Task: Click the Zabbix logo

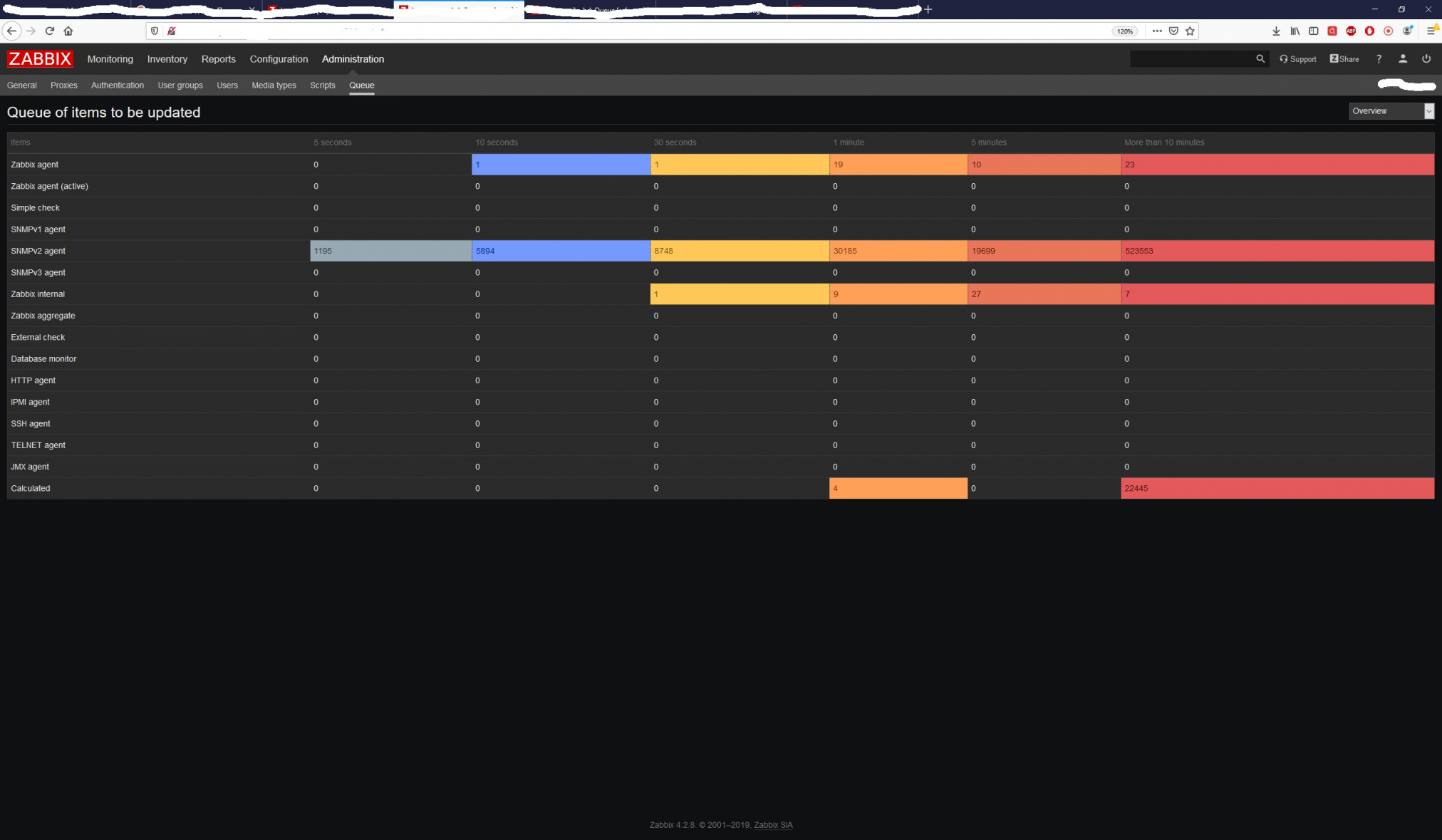Action: pos(40,59)
